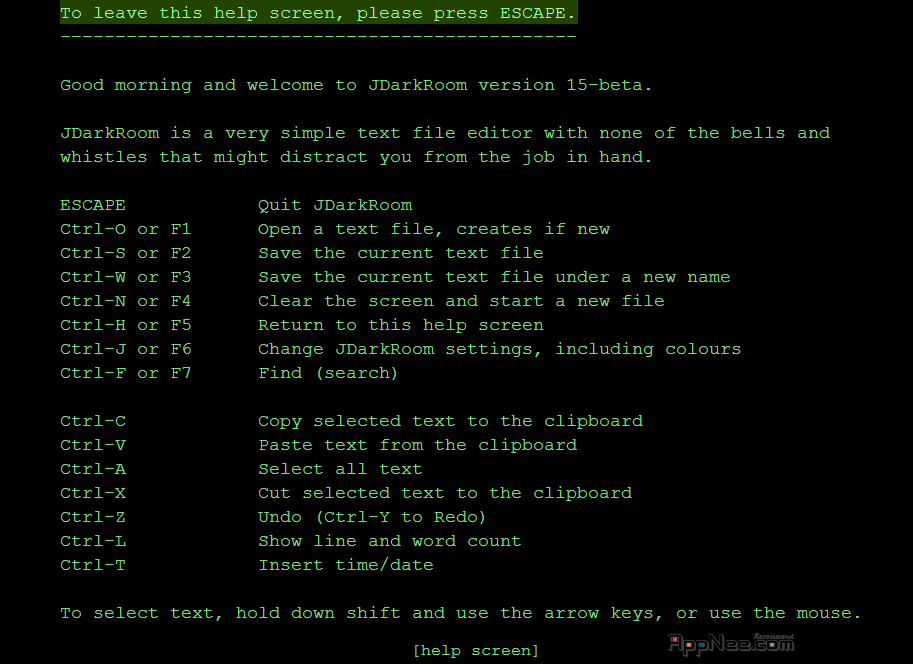Click the Select all text description
The height and width of the screenshot is (664, 913).
[x=340, y=469]
